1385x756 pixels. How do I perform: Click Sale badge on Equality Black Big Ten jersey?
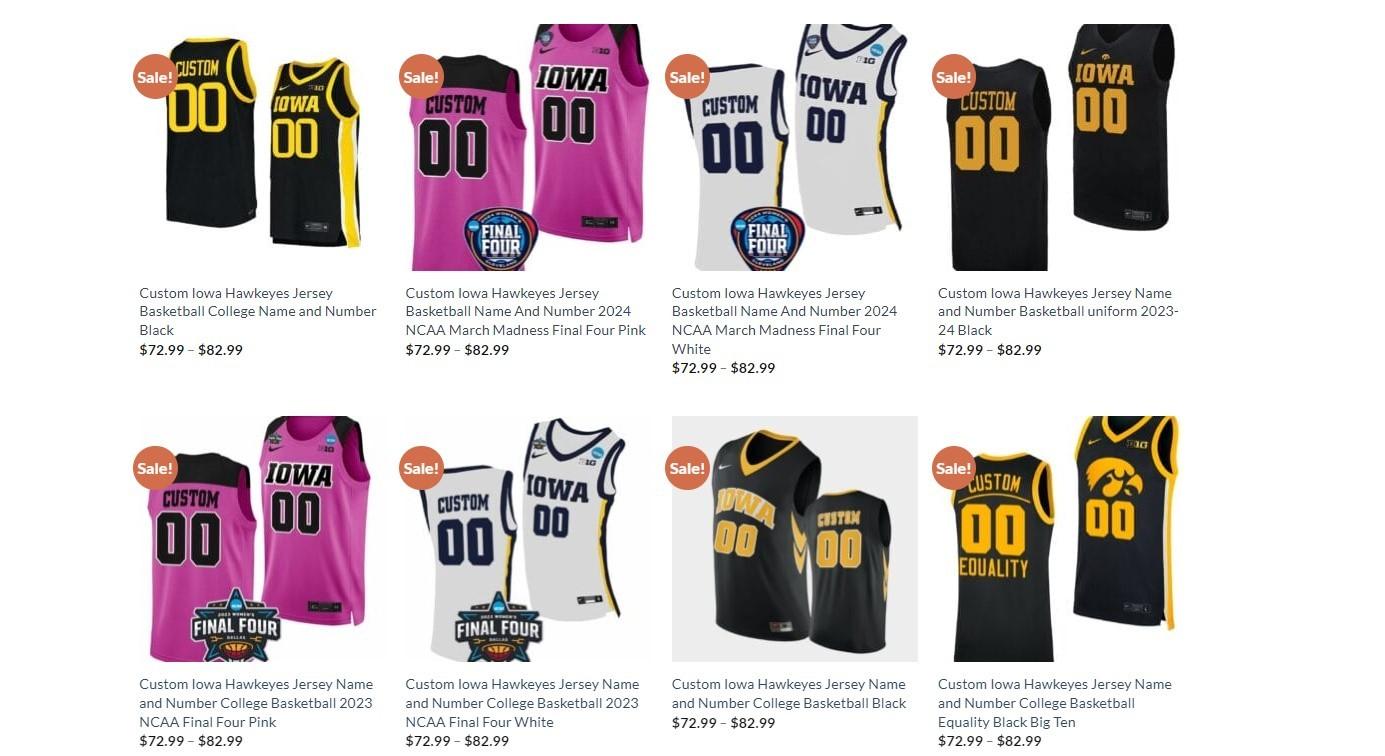pos(954,468)
